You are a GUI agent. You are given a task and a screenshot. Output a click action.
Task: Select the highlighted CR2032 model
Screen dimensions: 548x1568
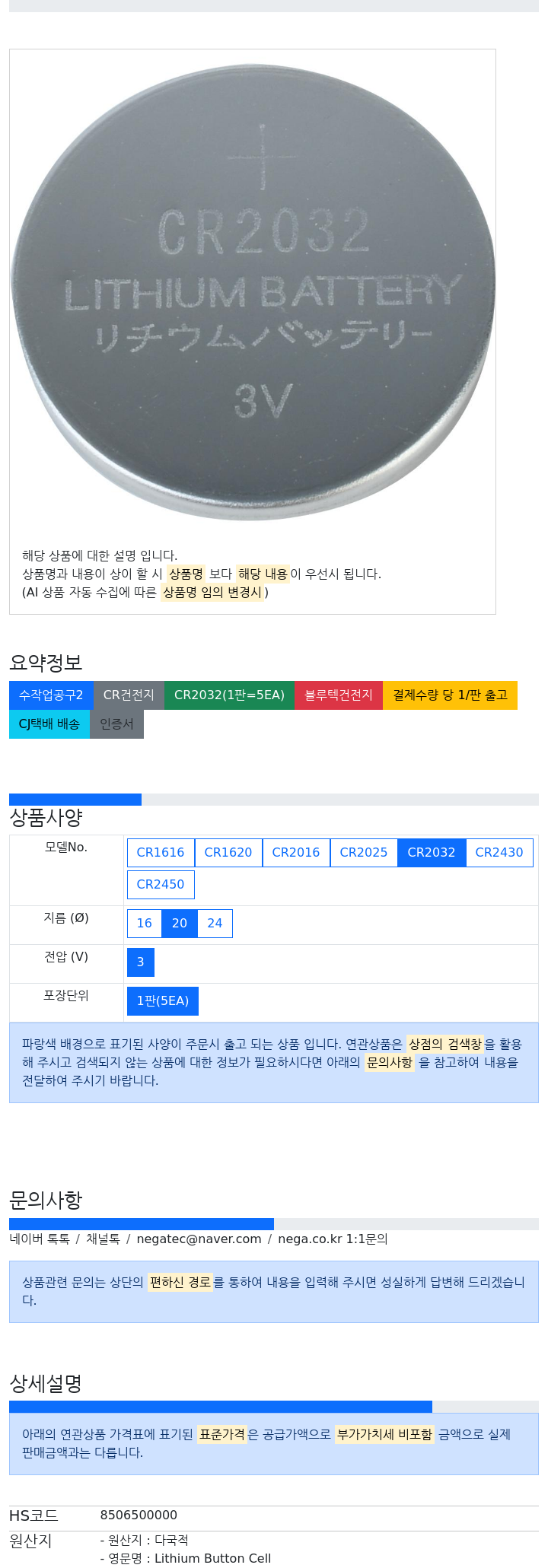coord(432,853)
